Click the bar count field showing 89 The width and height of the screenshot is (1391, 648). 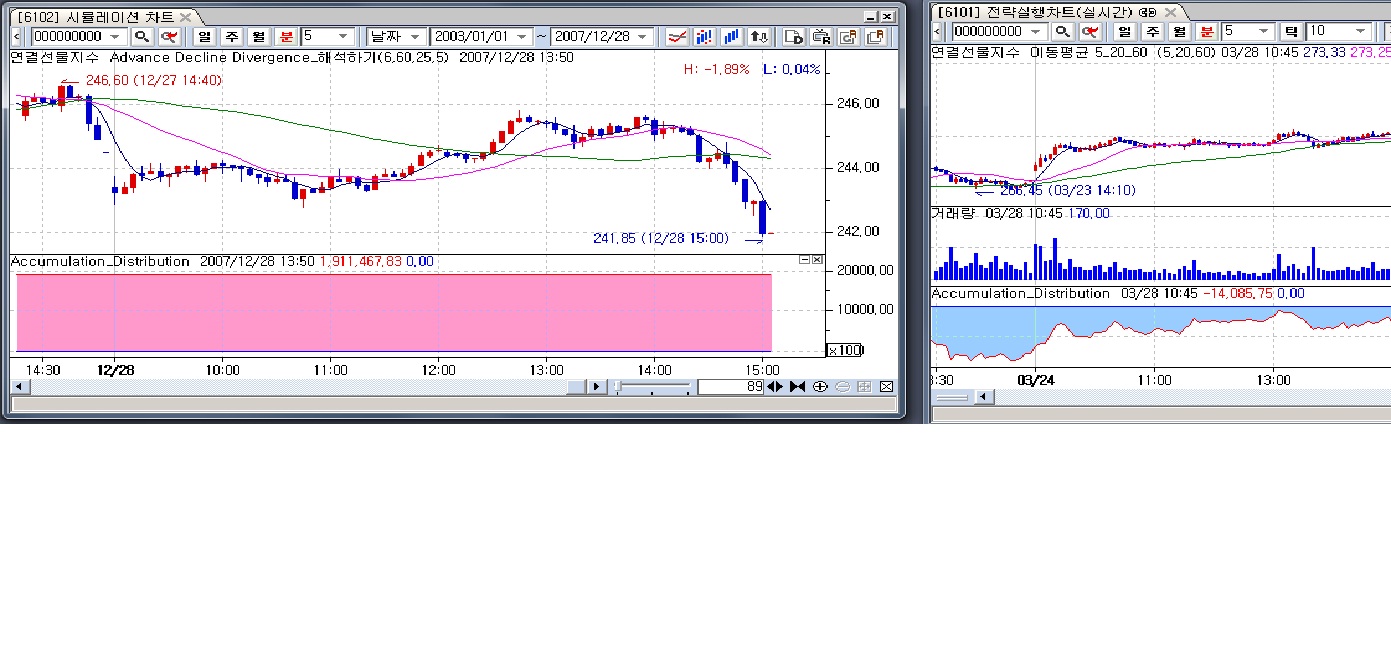(731, 387)
